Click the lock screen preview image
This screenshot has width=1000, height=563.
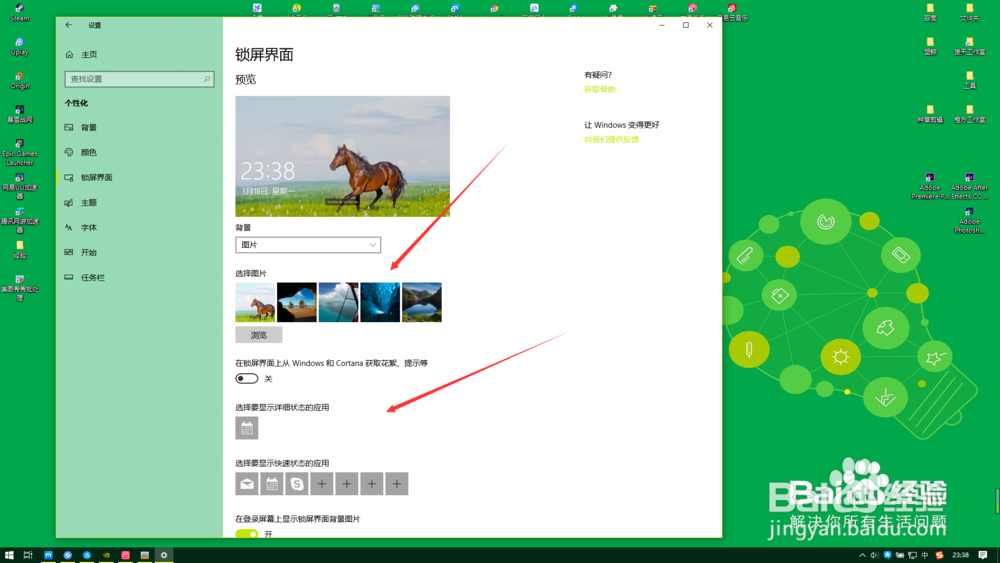(342, 156)
